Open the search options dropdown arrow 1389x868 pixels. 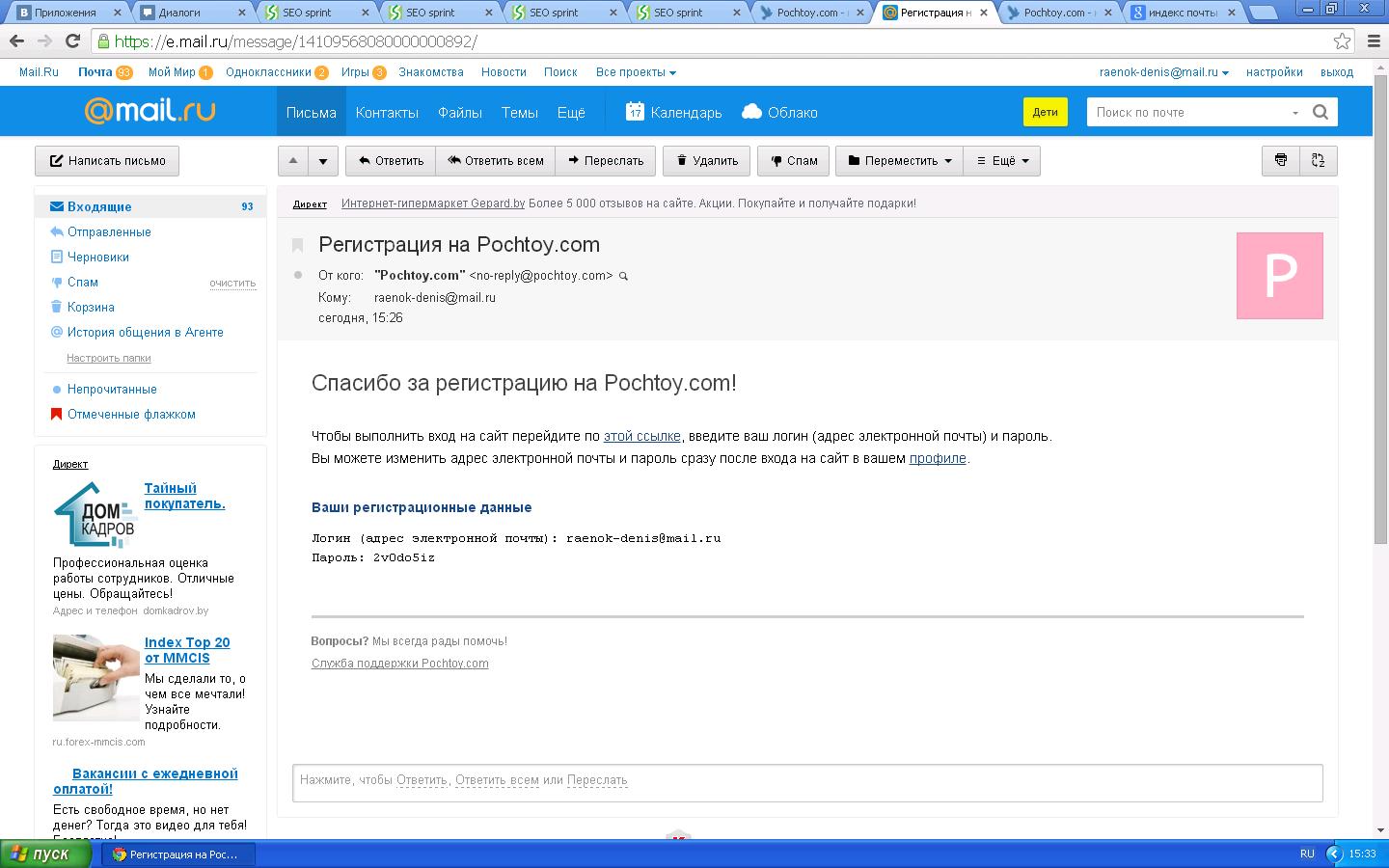click(x=1294, y=113)
